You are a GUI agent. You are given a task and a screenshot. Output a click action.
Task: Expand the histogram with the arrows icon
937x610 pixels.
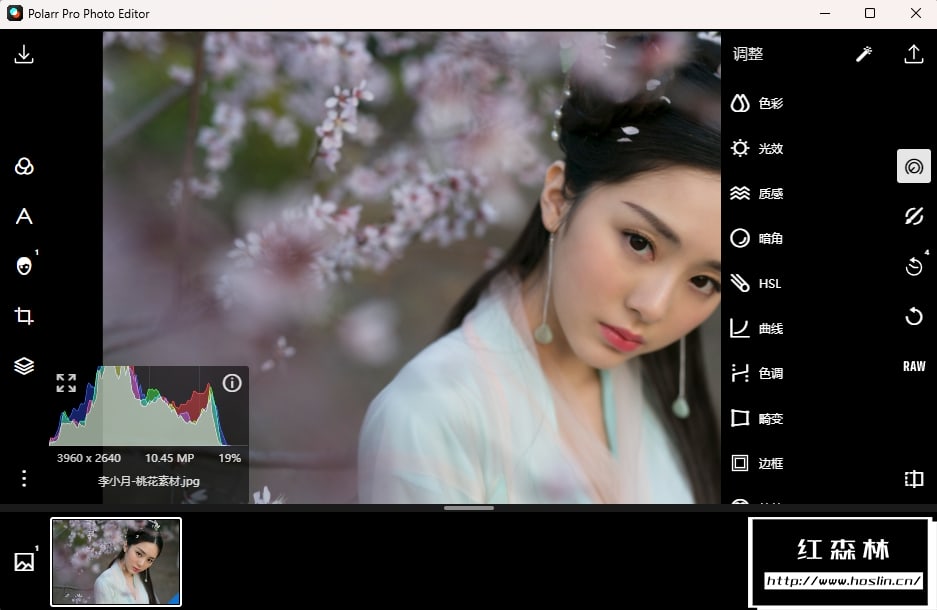click(x=66, y=383)
